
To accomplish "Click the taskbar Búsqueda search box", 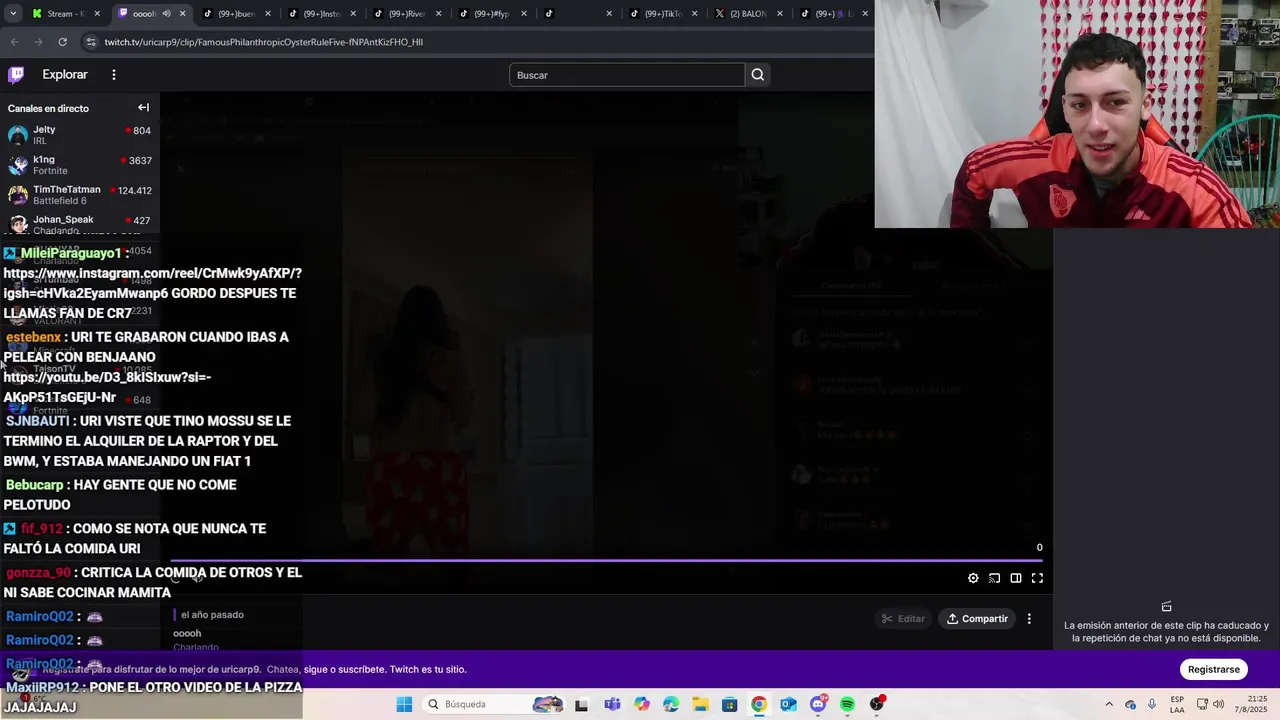I will click(x=494, y=704).
